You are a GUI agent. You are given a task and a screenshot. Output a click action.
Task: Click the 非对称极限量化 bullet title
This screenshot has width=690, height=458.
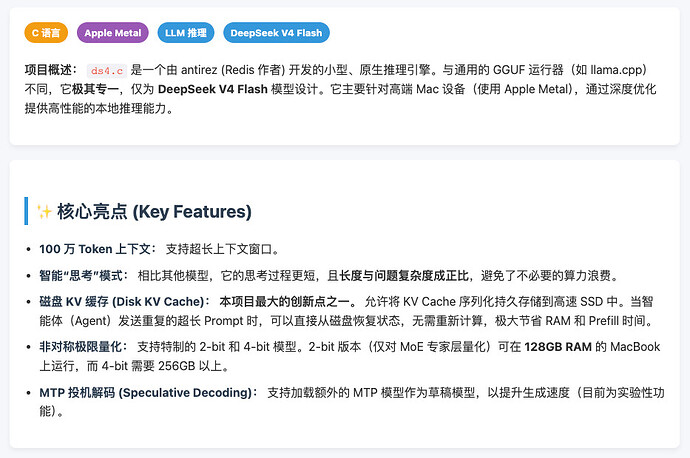(x=83, y=347)
